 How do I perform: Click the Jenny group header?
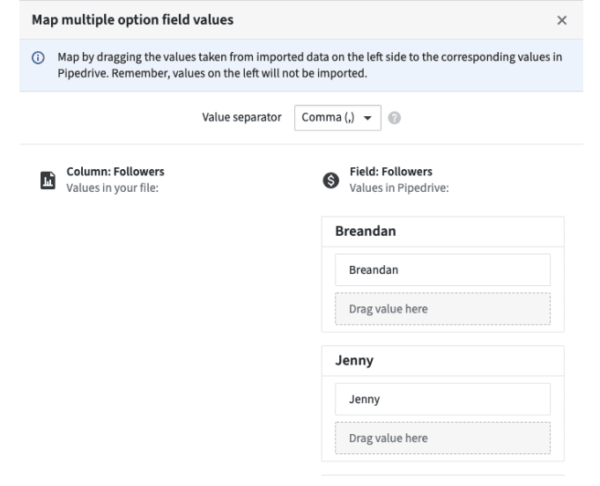(x=443, y=361)
